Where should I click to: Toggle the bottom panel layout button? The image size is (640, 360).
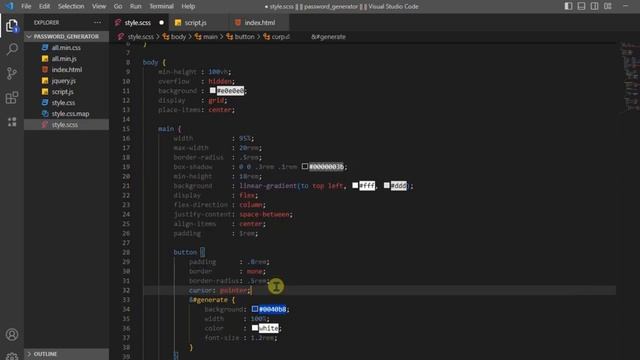pyautogui.click(x=581, y=6)
